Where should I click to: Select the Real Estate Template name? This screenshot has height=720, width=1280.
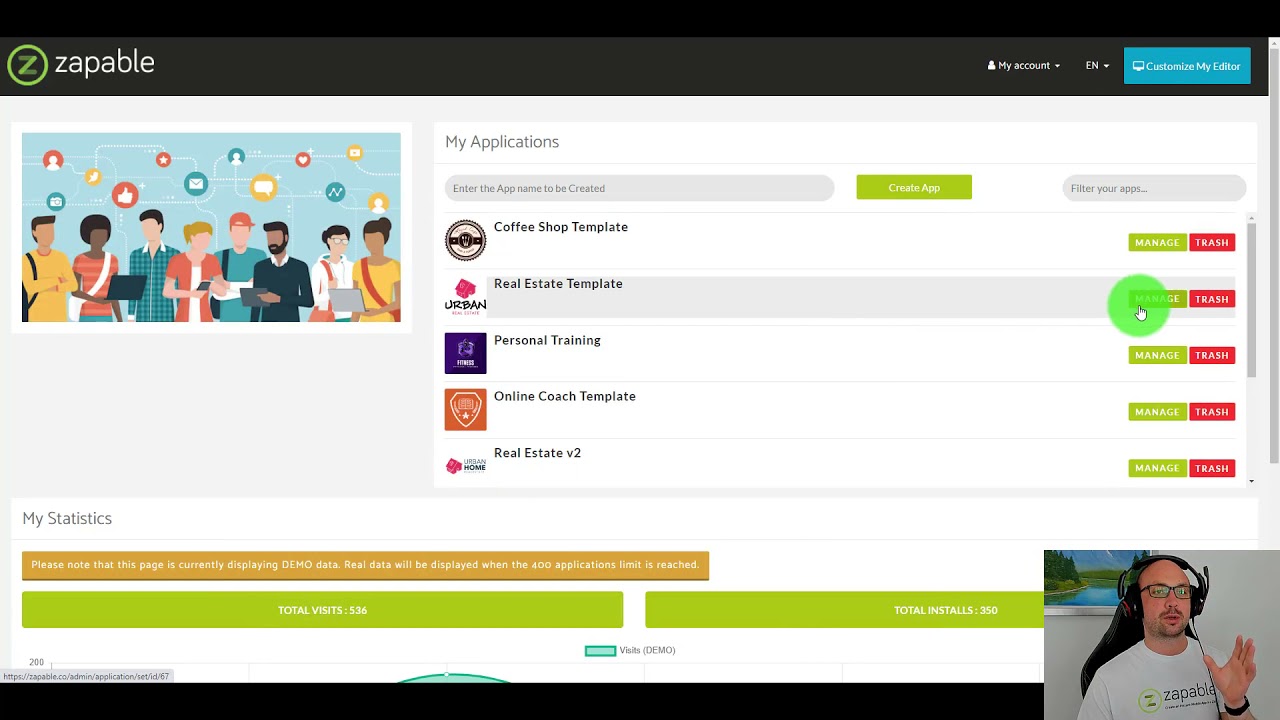(558, 284)
